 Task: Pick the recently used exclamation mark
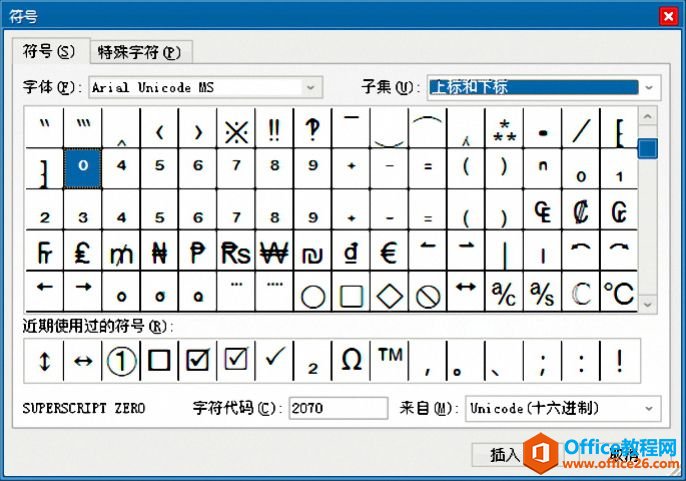point(619,361)
